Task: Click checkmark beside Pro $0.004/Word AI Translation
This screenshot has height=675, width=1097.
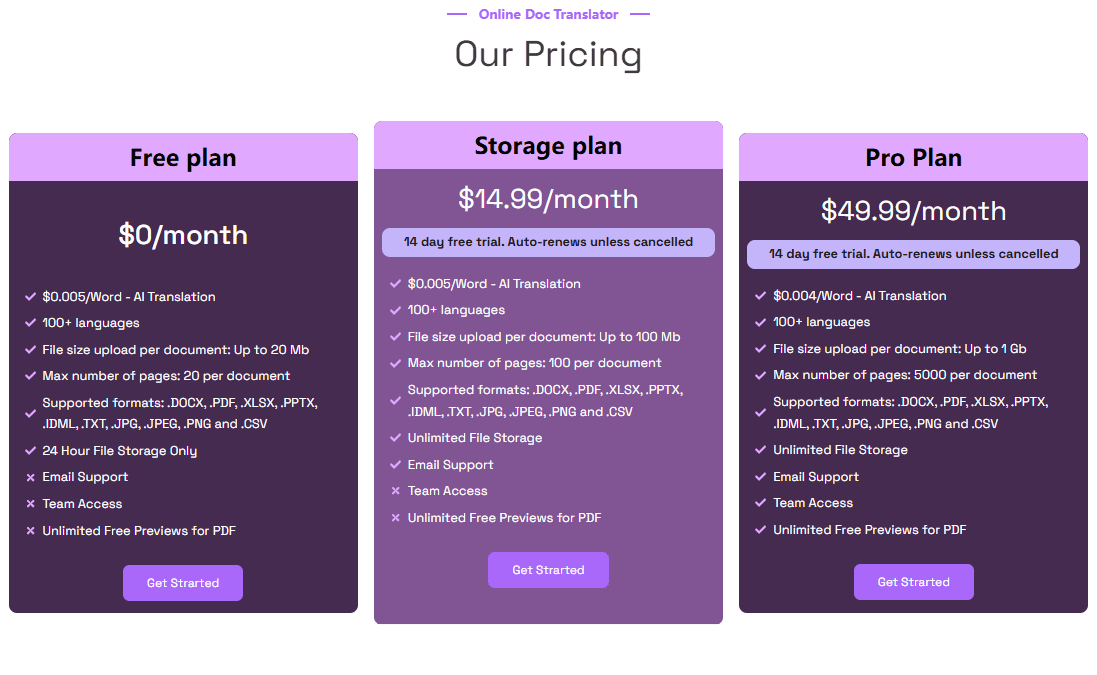Action: (x=760, y=296)
